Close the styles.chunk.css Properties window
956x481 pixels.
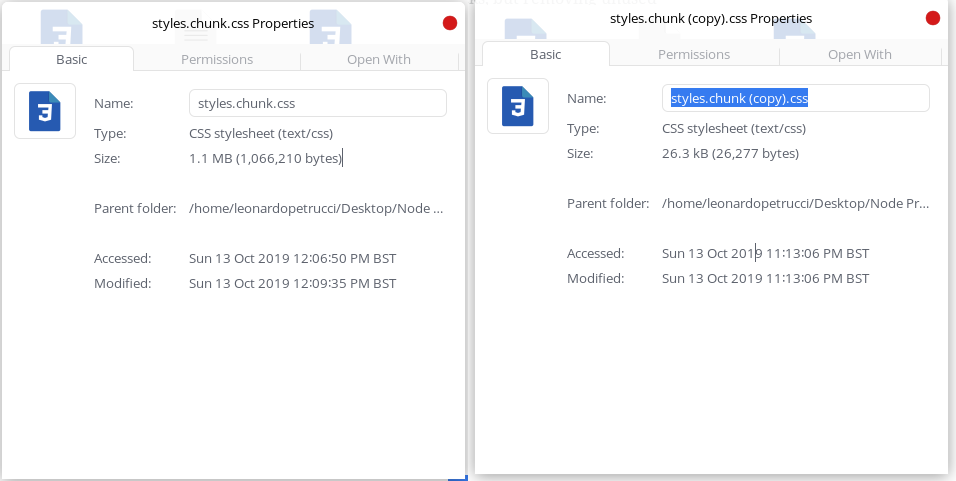(x=450, y=23)
